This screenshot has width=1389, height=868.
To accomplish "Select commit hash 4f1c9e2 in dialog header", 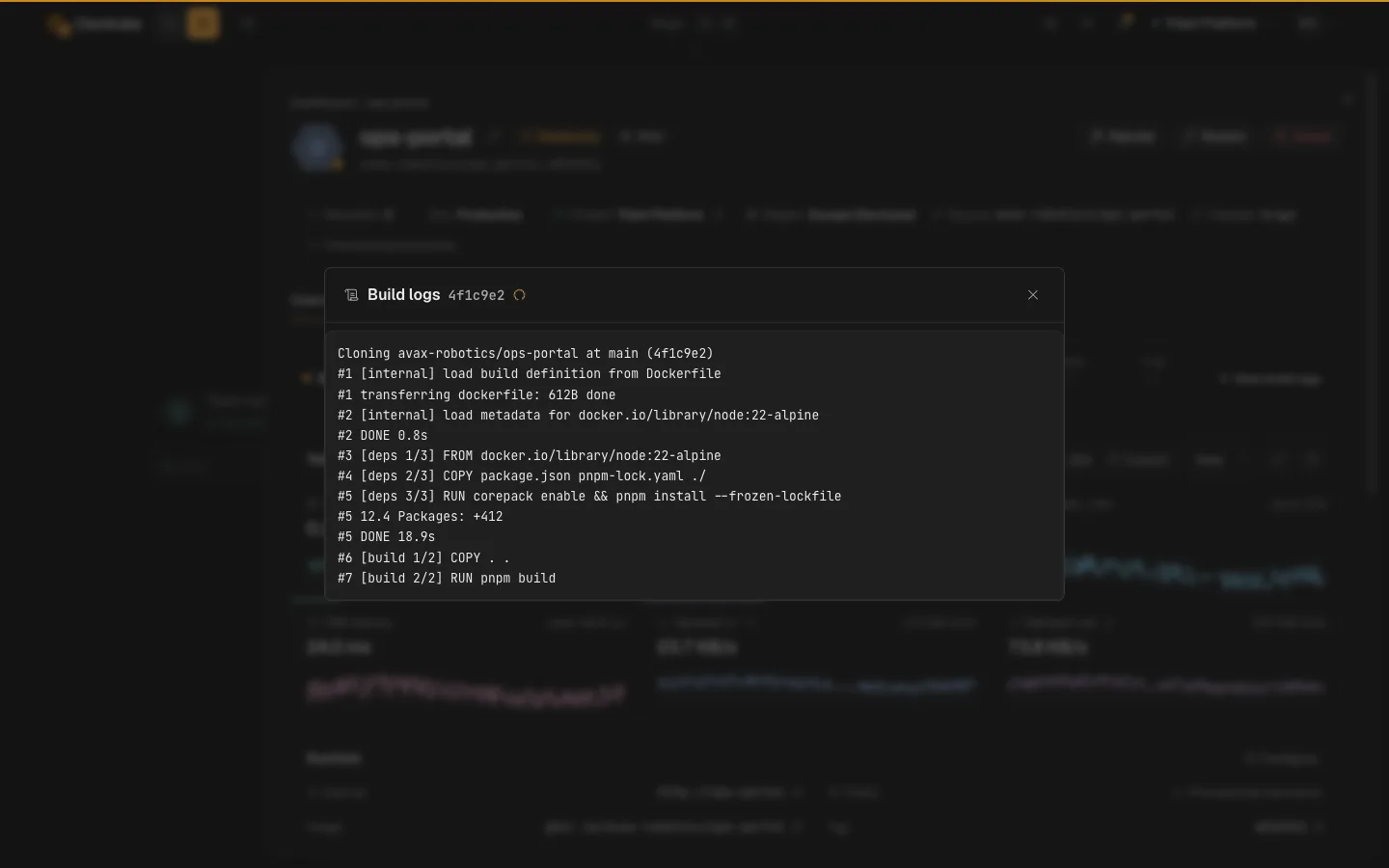I will 477,296.
